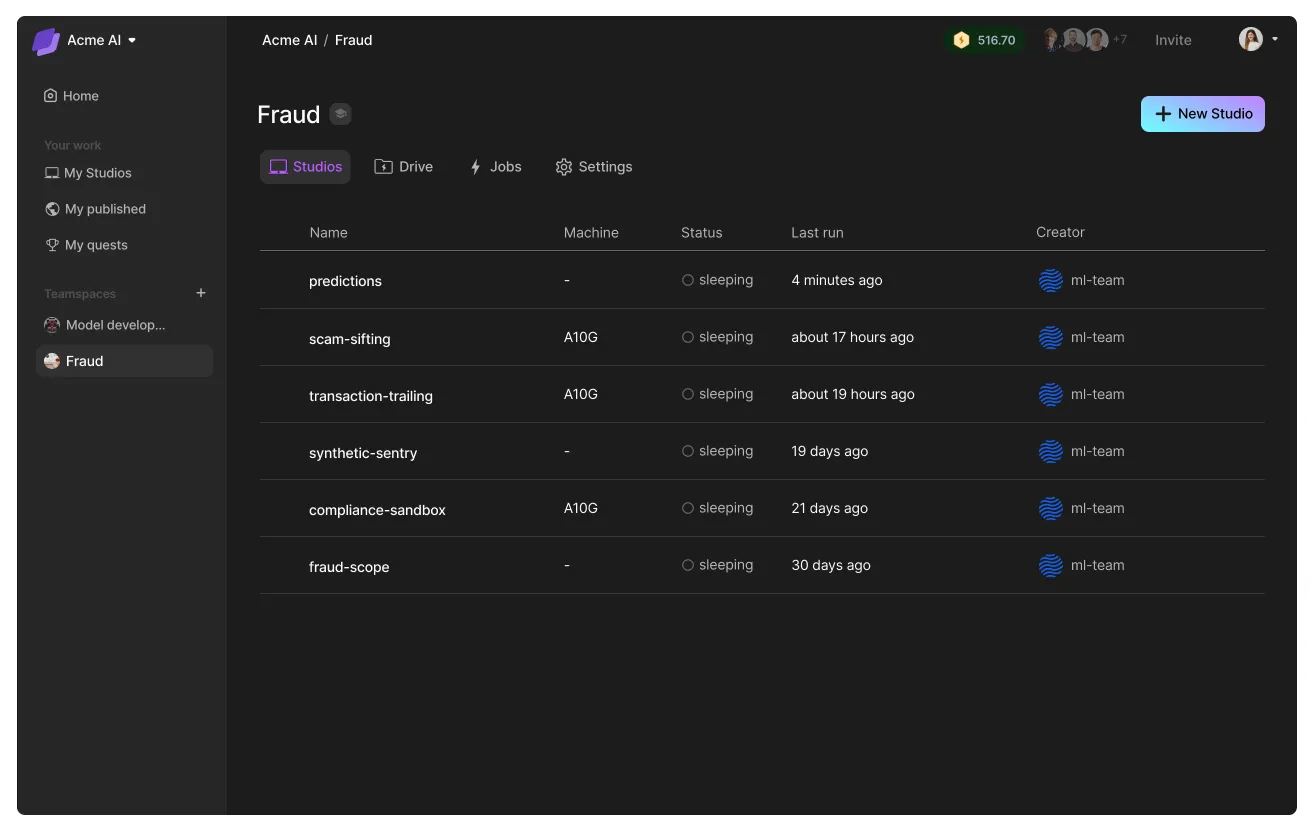Image resolution: width=1313 pixels, height=831 pixels.
Task: Click A10G machine in compliance-sandbox row
Action: tap(580, 508)
